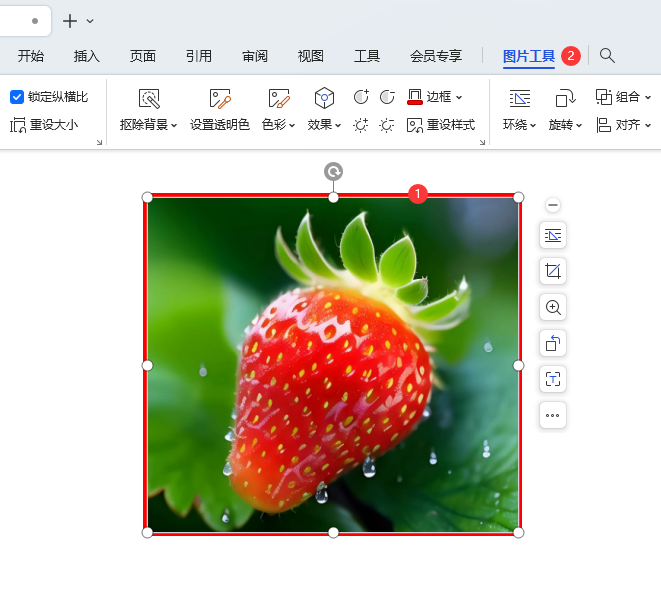Choose the 设置透明色 tool
Viewport: 661px width, 590px height.
click(220, 109)
